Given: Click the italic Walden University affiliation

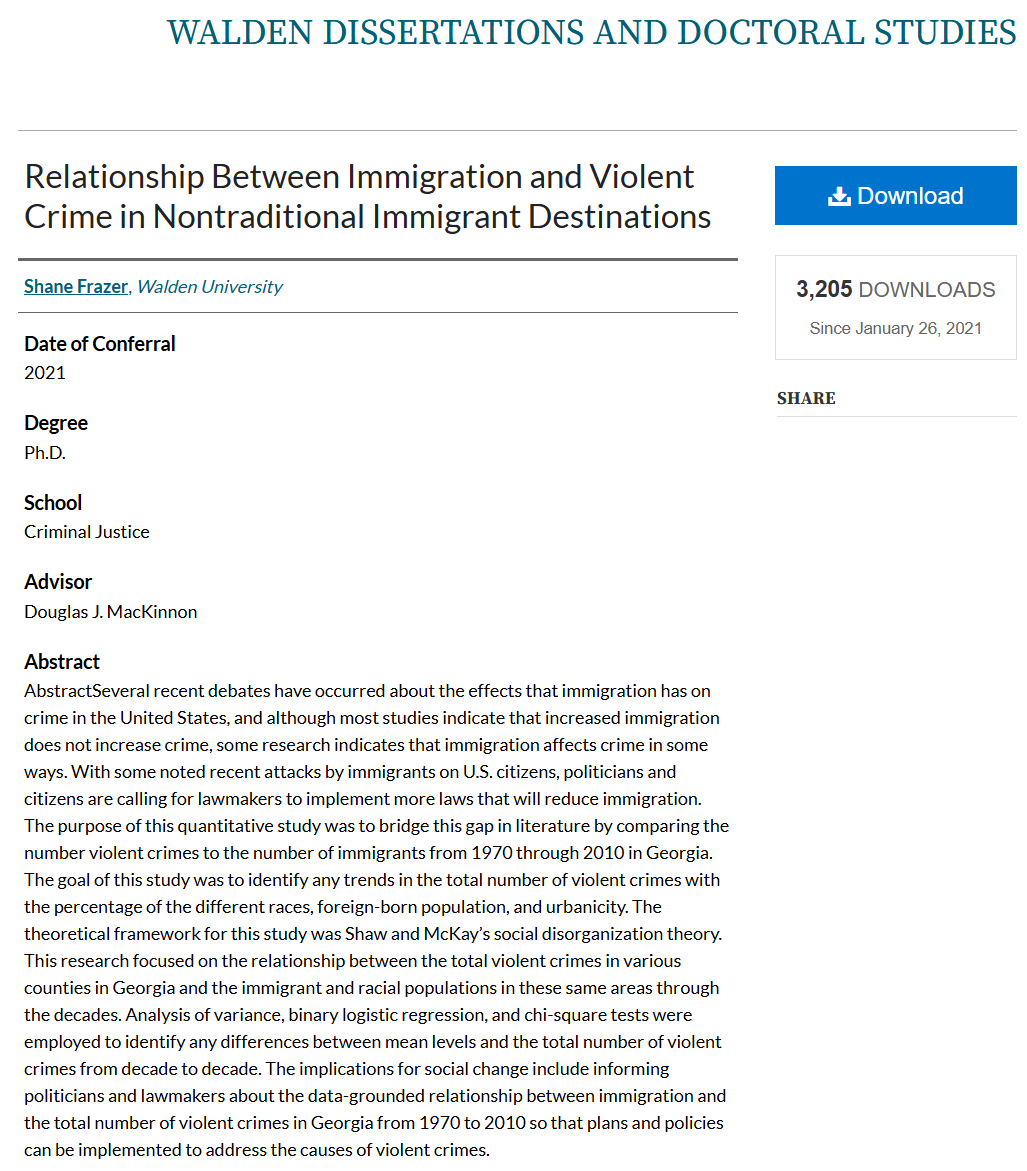Looking at the screenshot, I should [x=209, y=287].
